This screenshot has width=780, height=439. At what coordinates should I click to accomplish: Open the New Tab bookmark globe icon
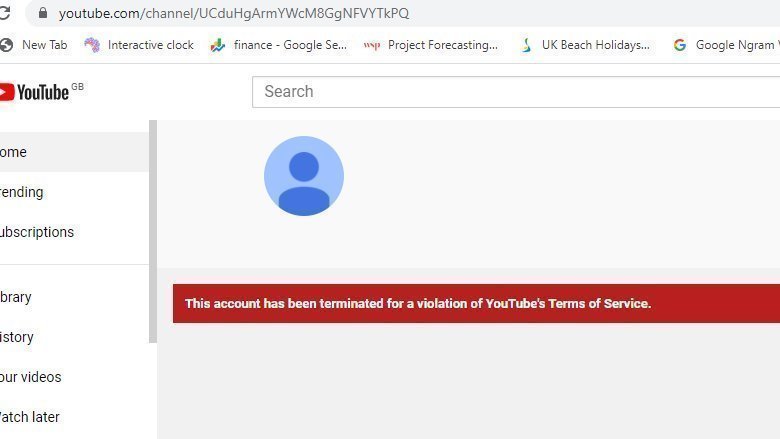pyautogui.click(x=6, y=45)
